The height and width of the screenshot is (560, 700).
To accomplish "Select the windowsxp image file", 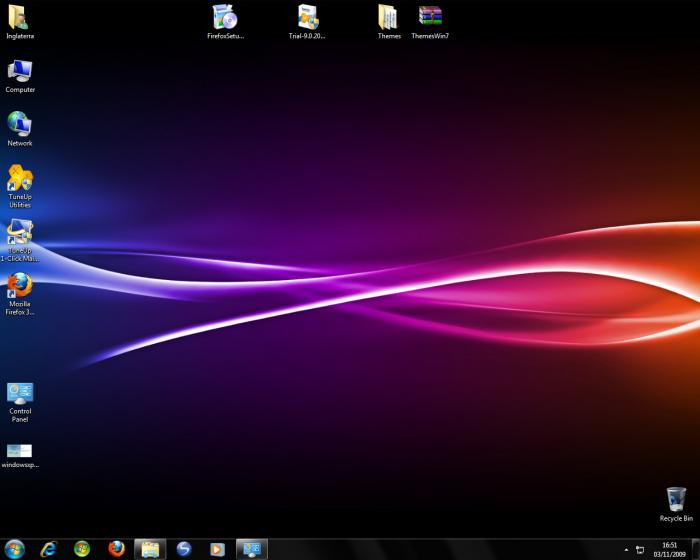I will click(20, 451).
